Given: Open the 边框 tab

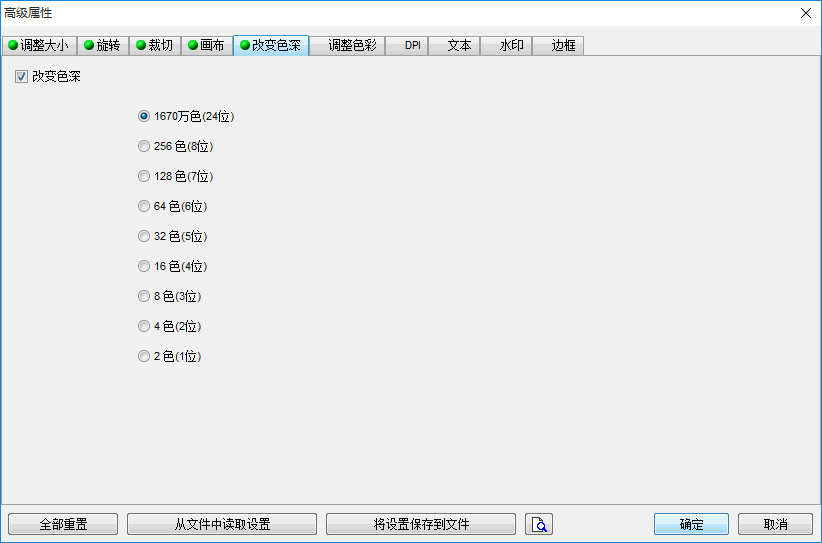Looking at the screenshot, I should click(558, 46).
